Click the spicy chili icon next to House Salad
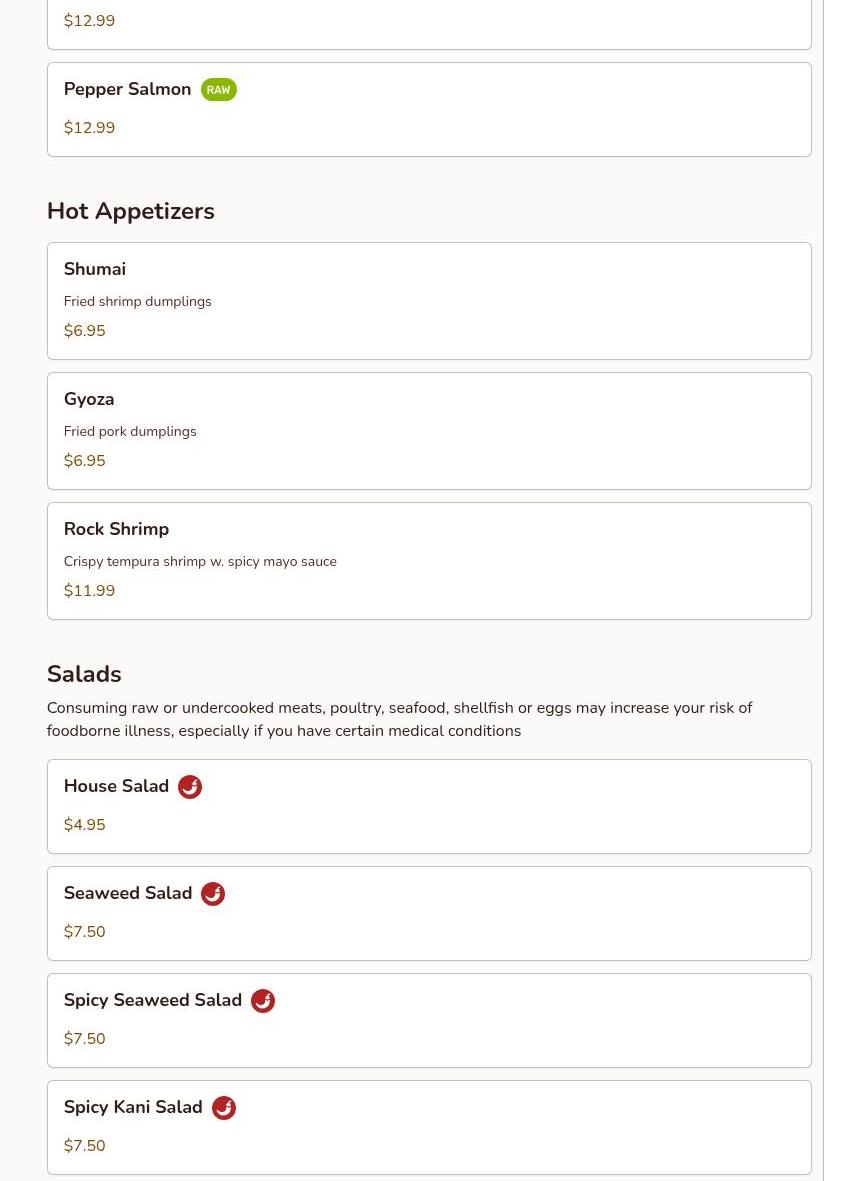Viewport: 844px width, 1181px height. [x=190, y=787]
